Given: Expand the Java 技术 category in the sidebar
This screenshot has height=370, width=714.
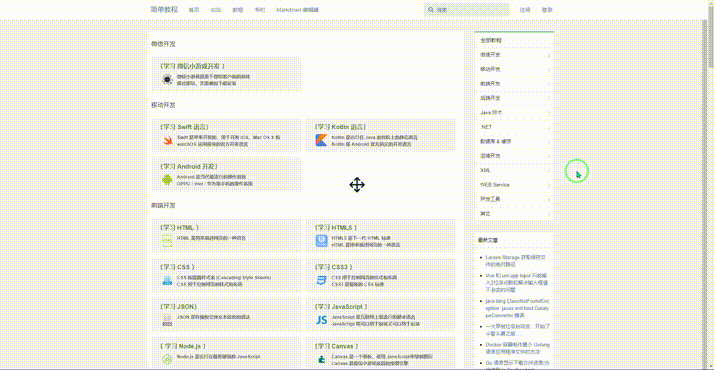Looking at the screenshot, I should tap(514, 112).
